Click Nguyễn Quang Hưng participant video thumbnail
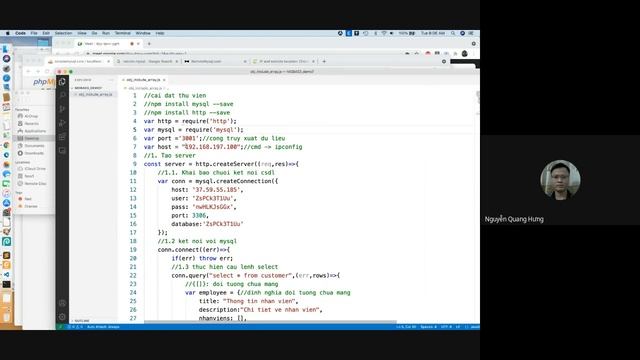 click(560, 180)
